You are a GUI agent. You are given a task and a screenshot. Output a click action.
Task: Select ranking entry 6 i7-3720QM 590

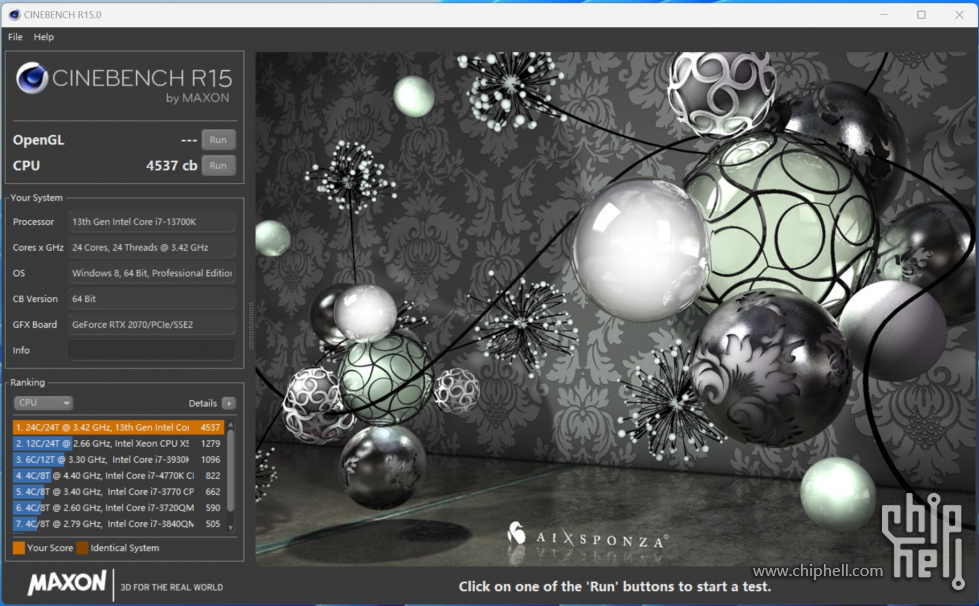(x=118, y=508)
